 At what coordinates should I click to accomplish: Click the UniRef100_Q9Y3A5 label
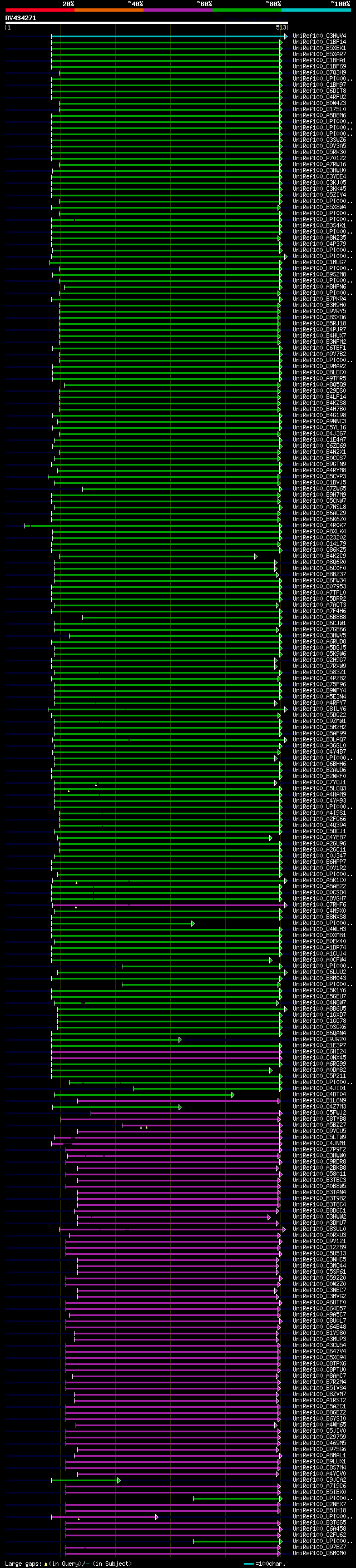319,146
